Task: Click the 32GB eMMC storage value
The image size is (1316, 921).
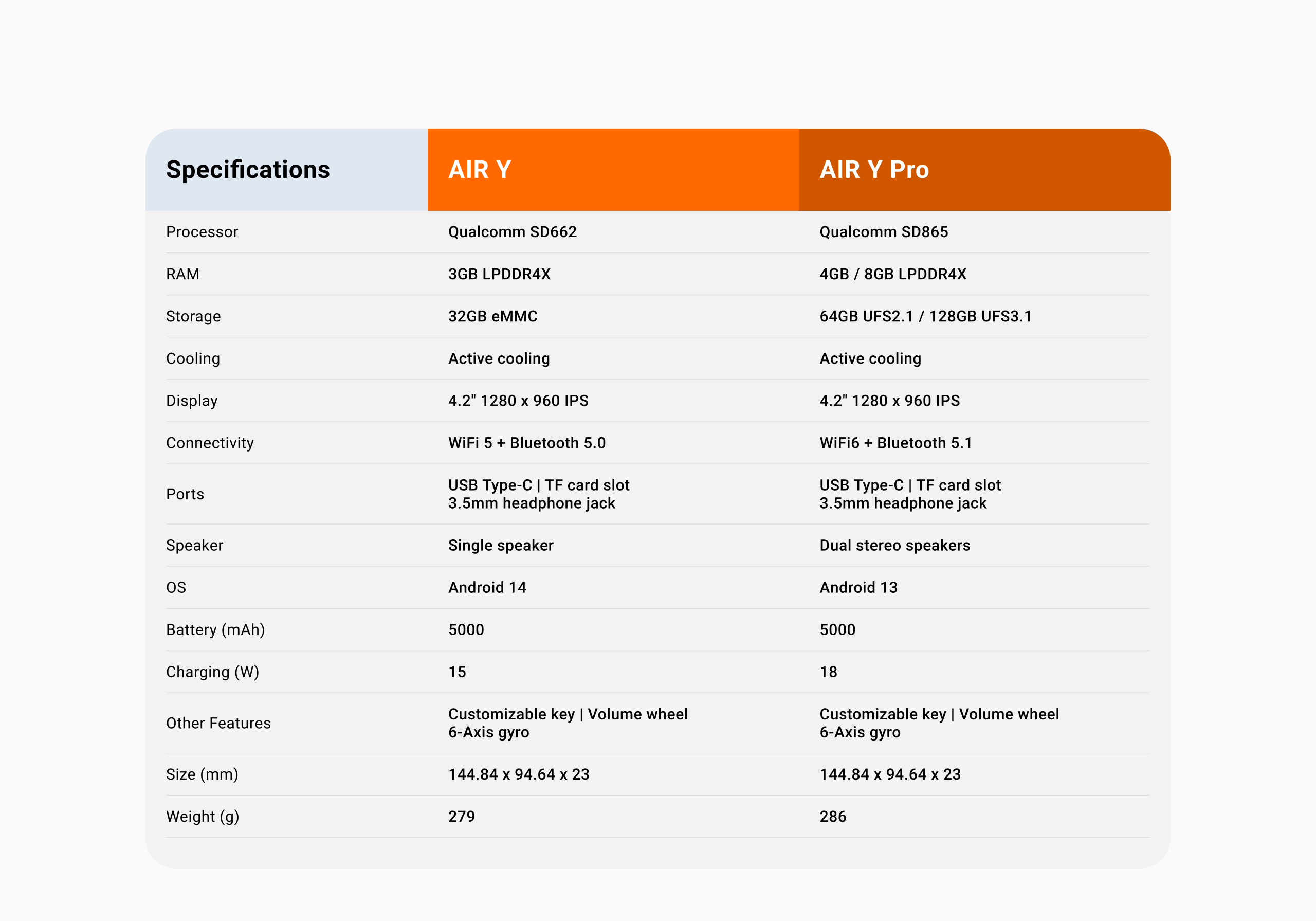Action: tap(493, 317)
